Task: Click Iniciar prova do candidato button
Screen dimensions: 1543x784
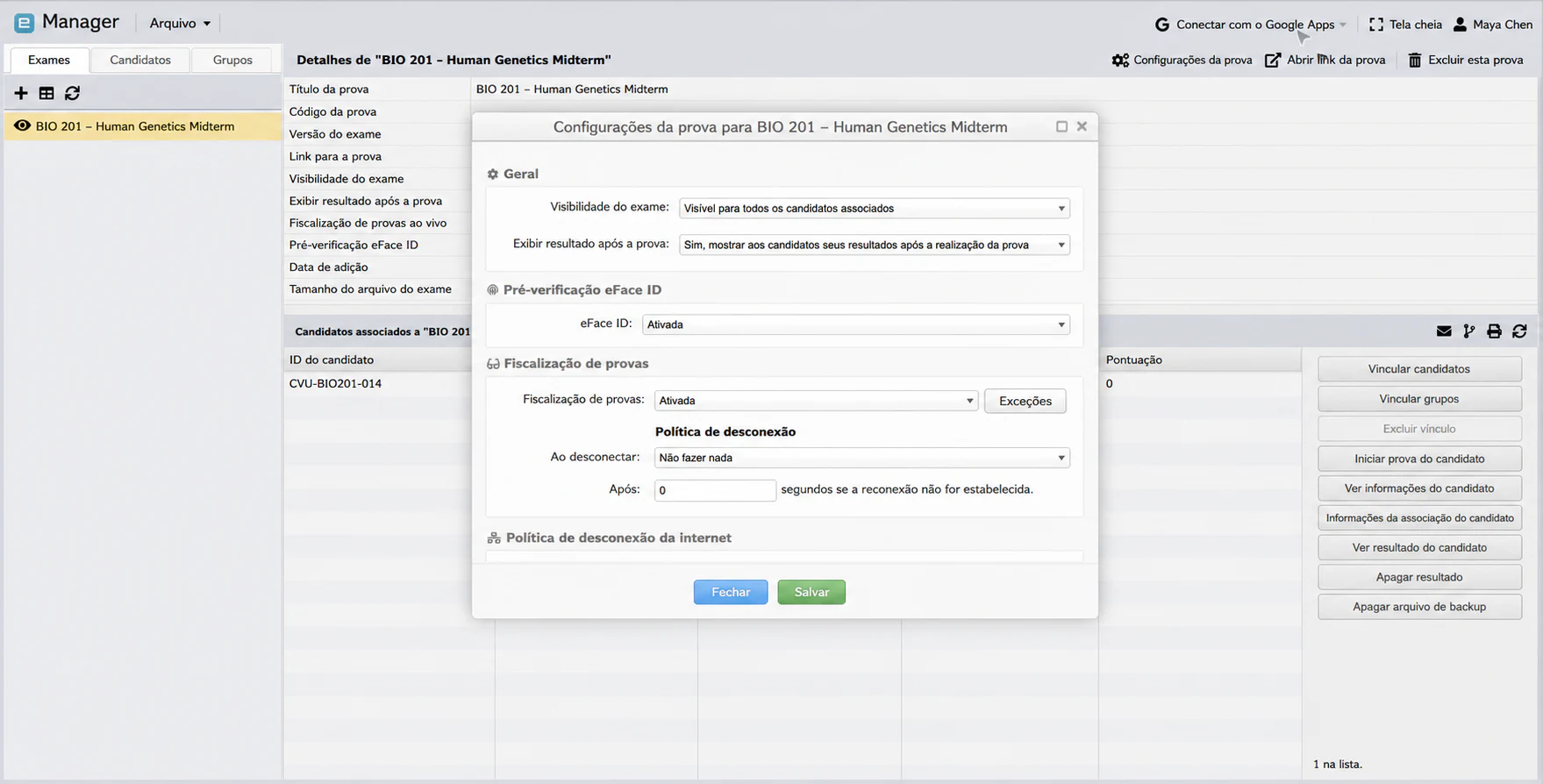Action: pos(1419,459)
